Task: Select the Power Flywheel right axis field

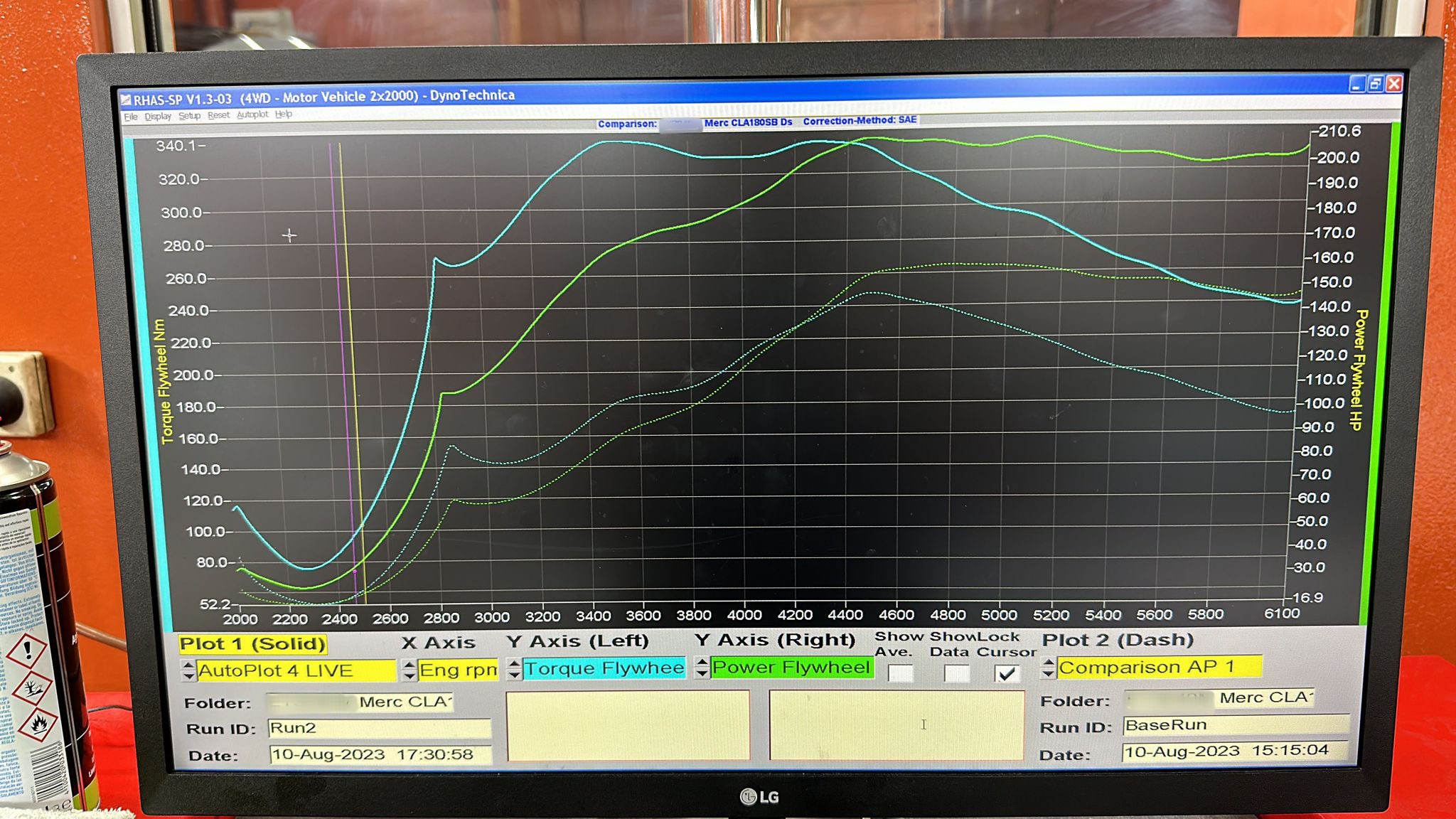Action: 791,667
